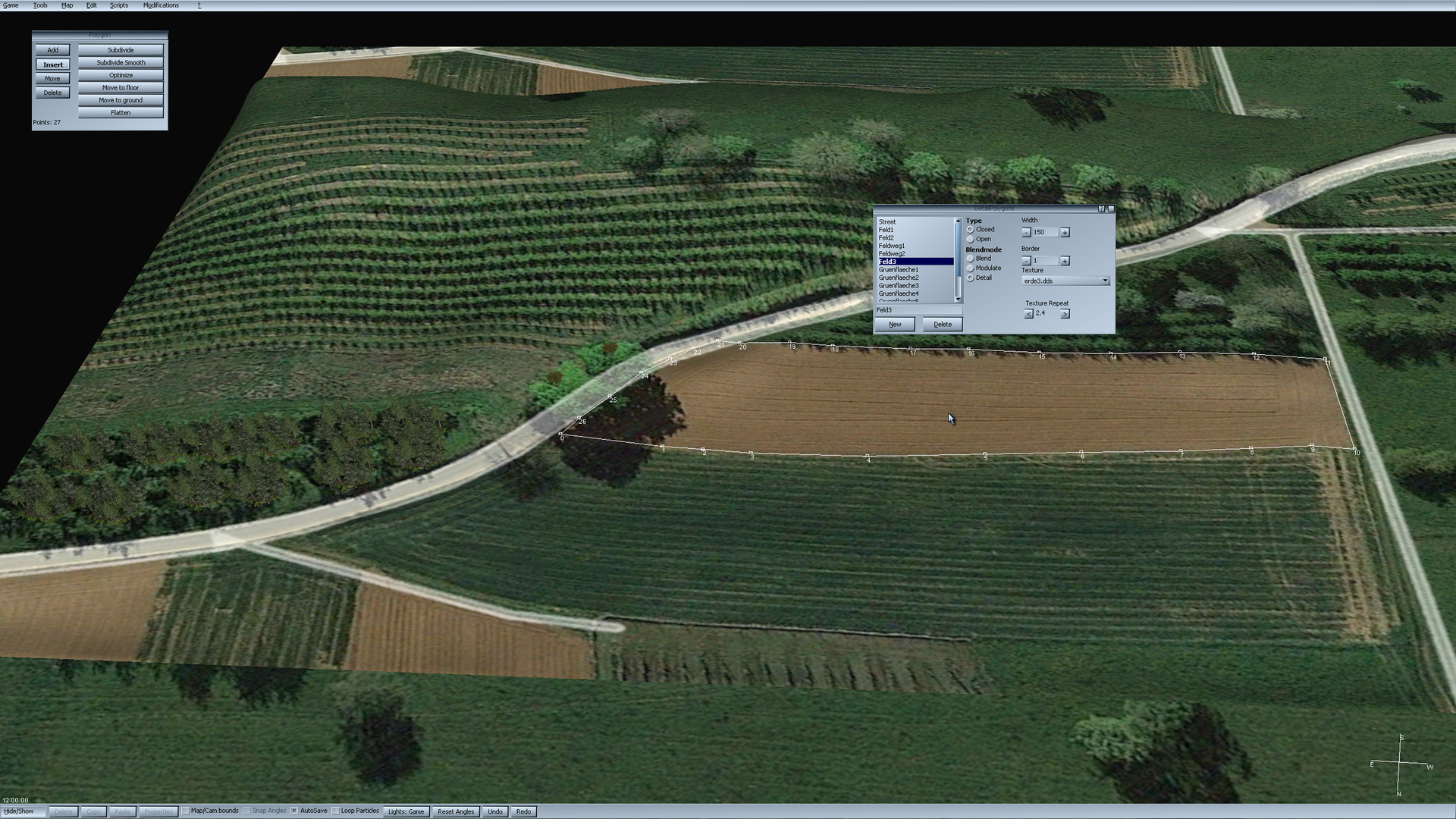This screenshot has width=1456, height=819.
Task: Toggle the AutoSave checkbox
Action: tap(294, 811)
